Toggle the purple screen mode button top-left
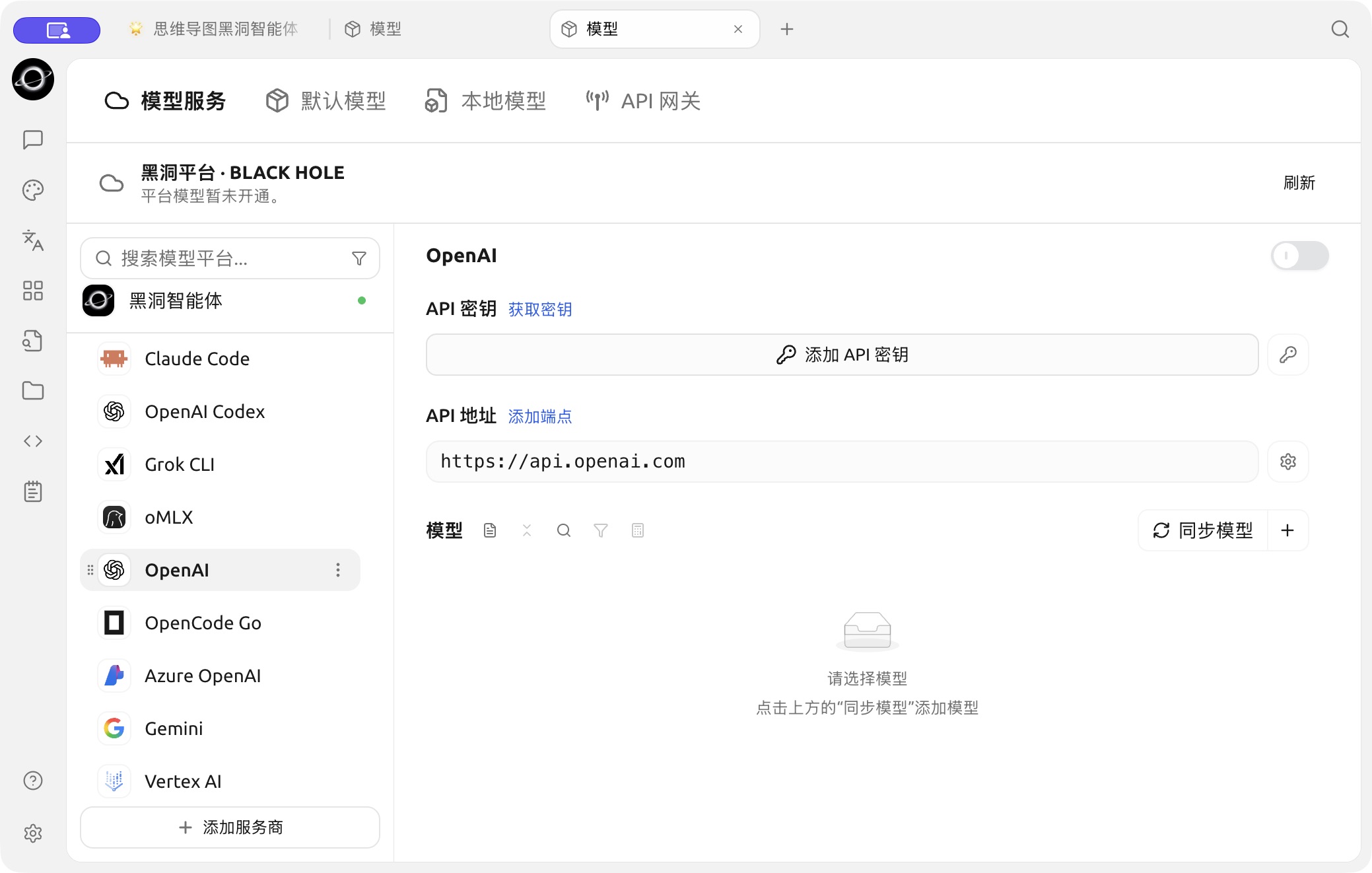Screen dimensions: 1372x873 click(57, 30)
